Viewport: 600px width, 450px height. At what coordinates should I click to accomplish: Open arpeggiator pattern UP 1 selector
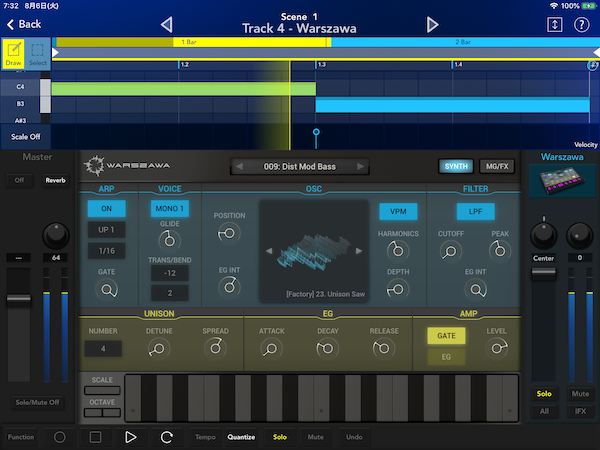(x=106, y=230)
